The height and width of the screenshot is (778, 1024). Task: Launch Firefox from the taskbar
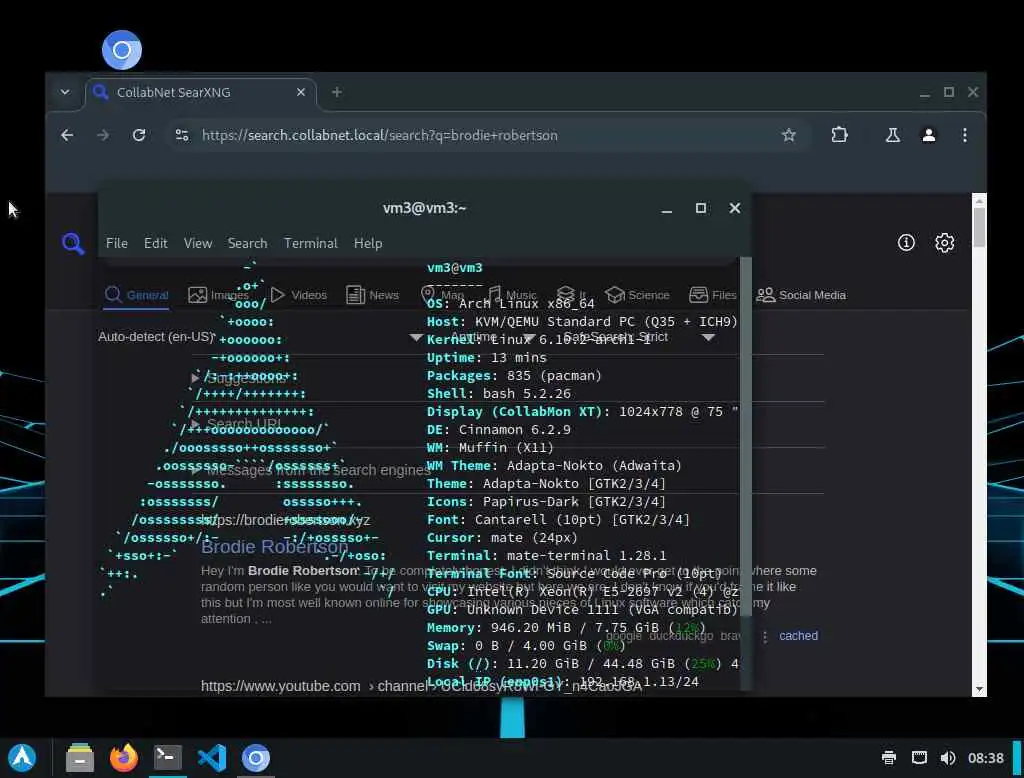pyautogui.click(x=123, y=758)
